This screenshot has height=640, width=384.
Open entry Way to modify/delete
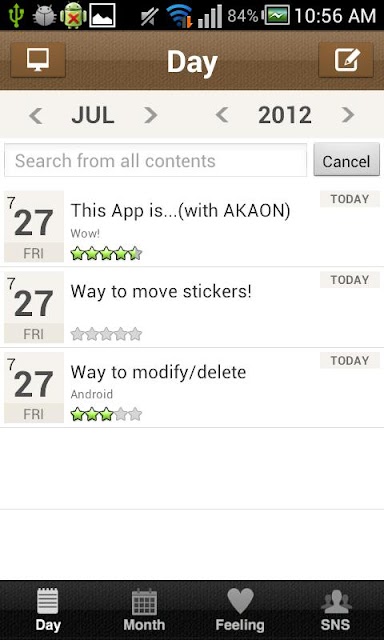192,388
